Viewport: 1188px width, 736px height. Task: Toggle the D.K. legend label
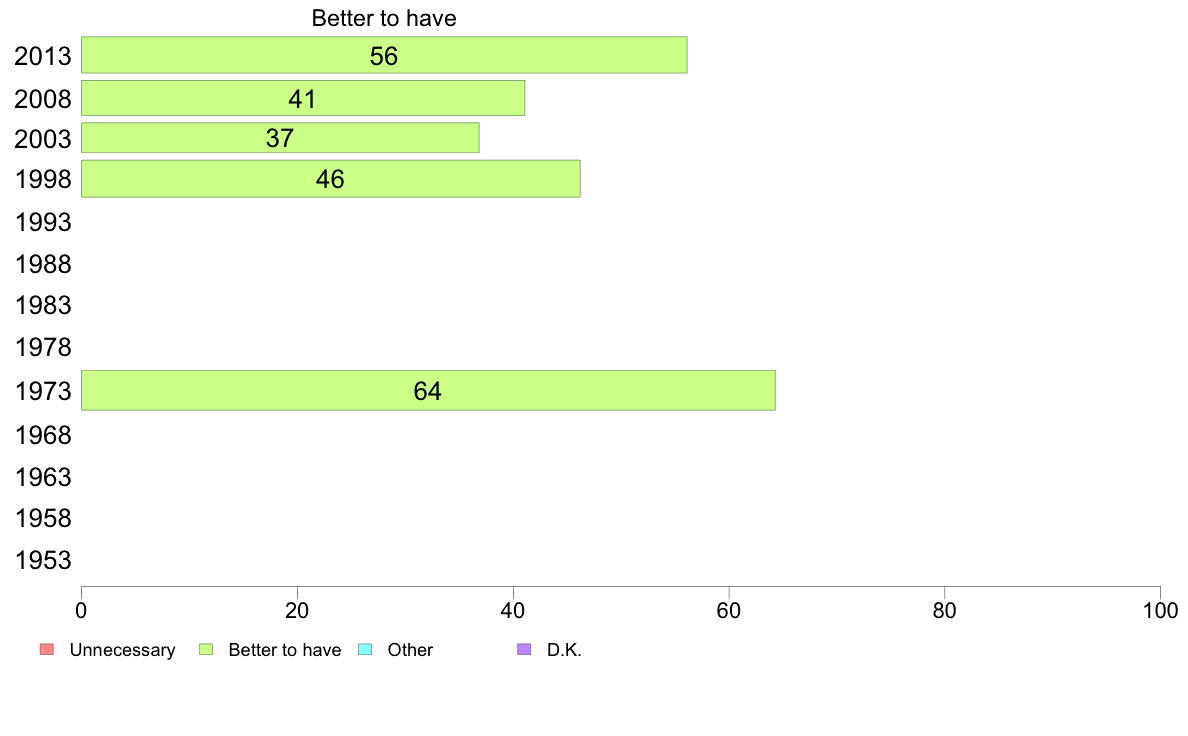tap(564, 650)
